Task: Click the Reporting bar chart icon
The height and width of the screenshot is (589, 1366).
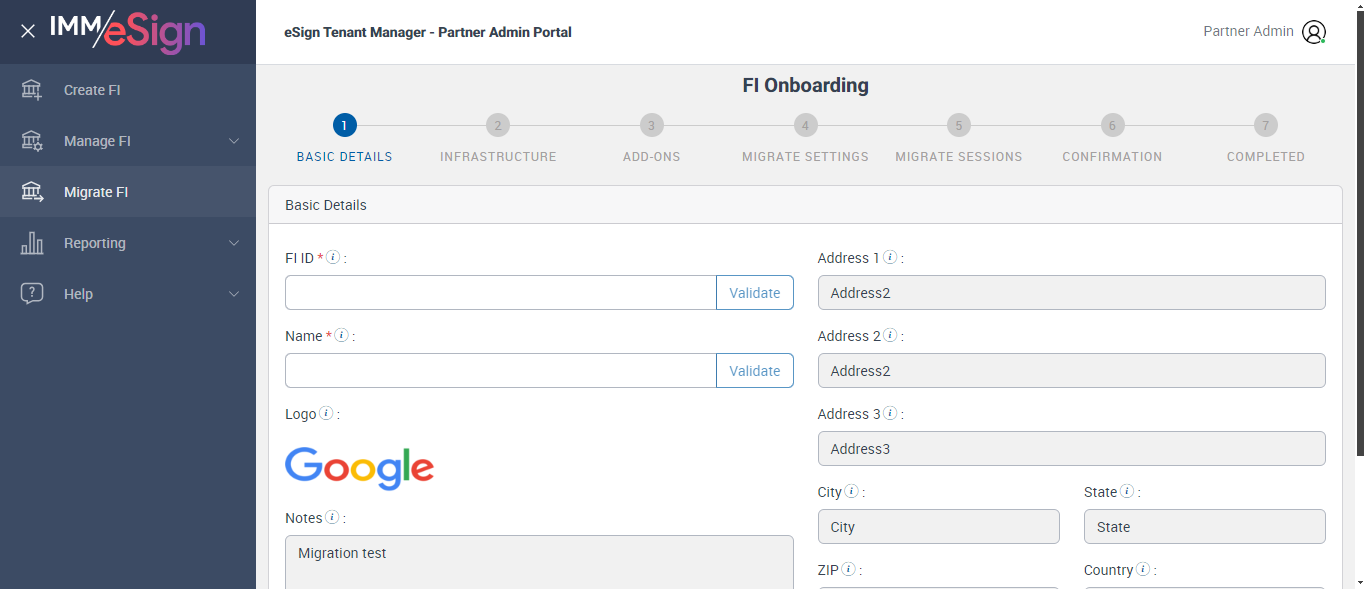Action: (x=32, y=243)
